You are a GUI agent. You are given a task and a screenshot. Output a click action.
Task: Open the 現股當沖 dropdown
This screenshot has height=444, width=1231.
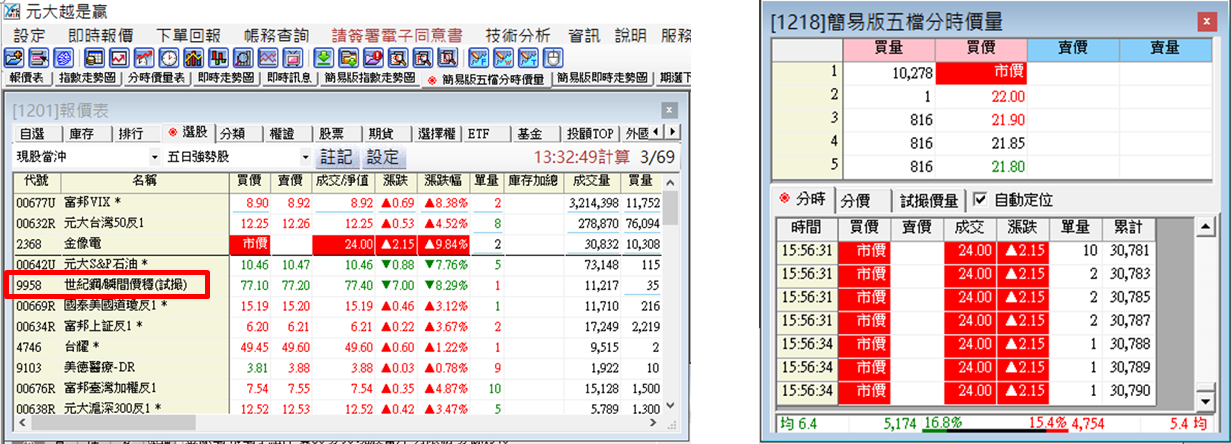(155, 157)
